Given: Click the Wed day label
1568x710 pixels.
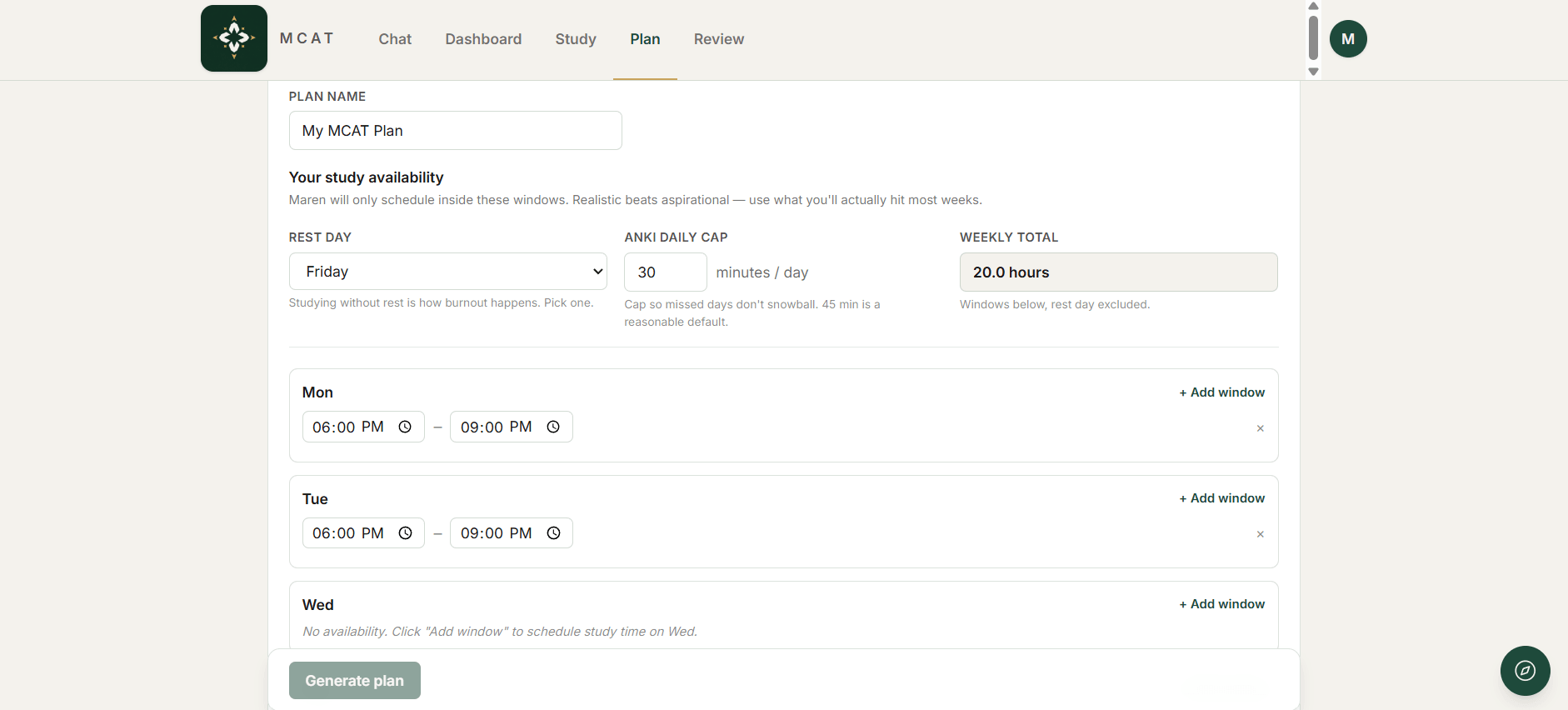Looking at the screenshot, I should (x=317, y=605).
